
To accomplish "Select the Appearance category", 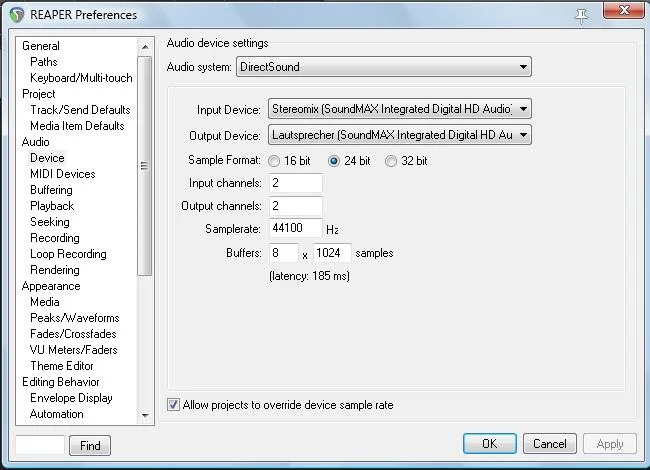I will tap(51, 286).
